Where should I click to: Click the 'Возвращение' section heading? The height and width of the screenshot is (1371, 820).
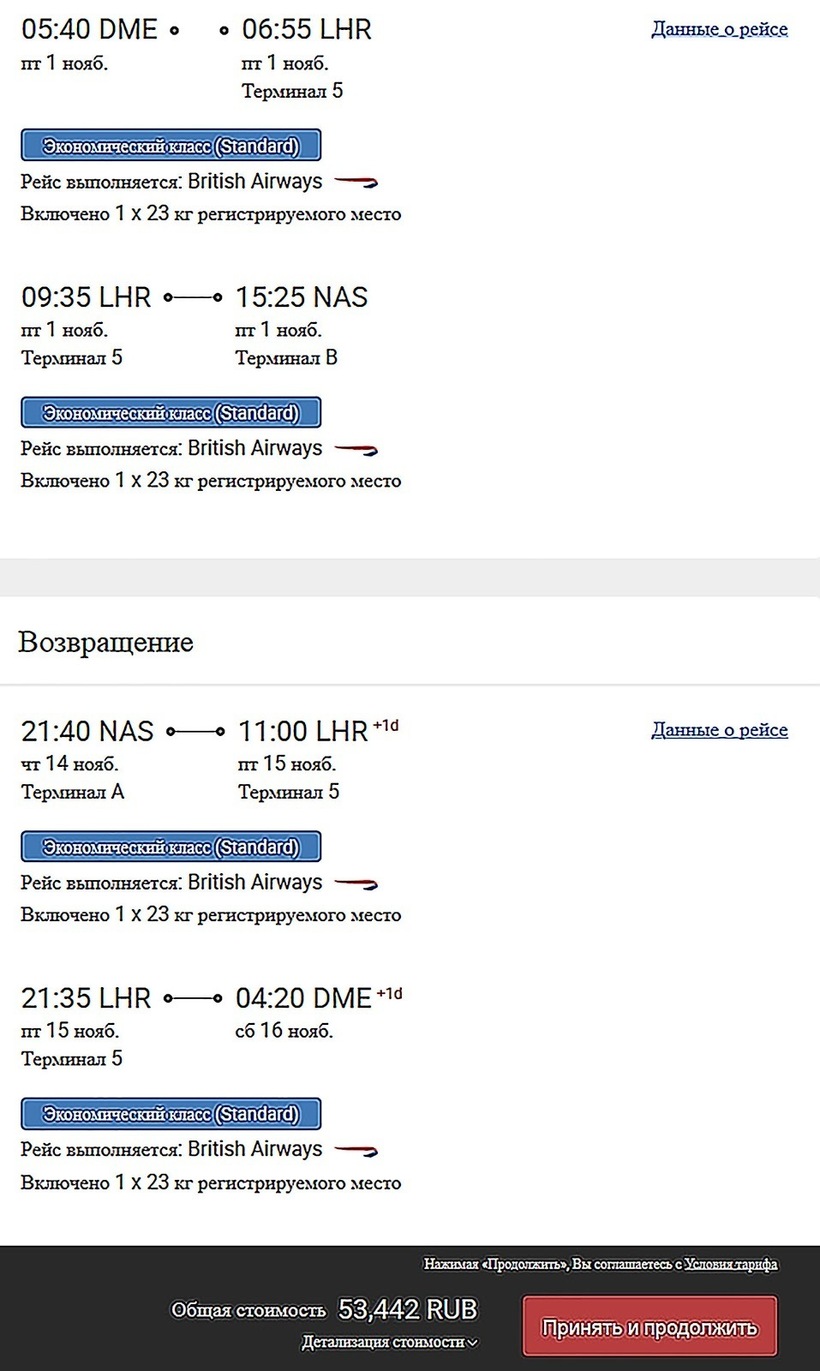click(105, 642)
